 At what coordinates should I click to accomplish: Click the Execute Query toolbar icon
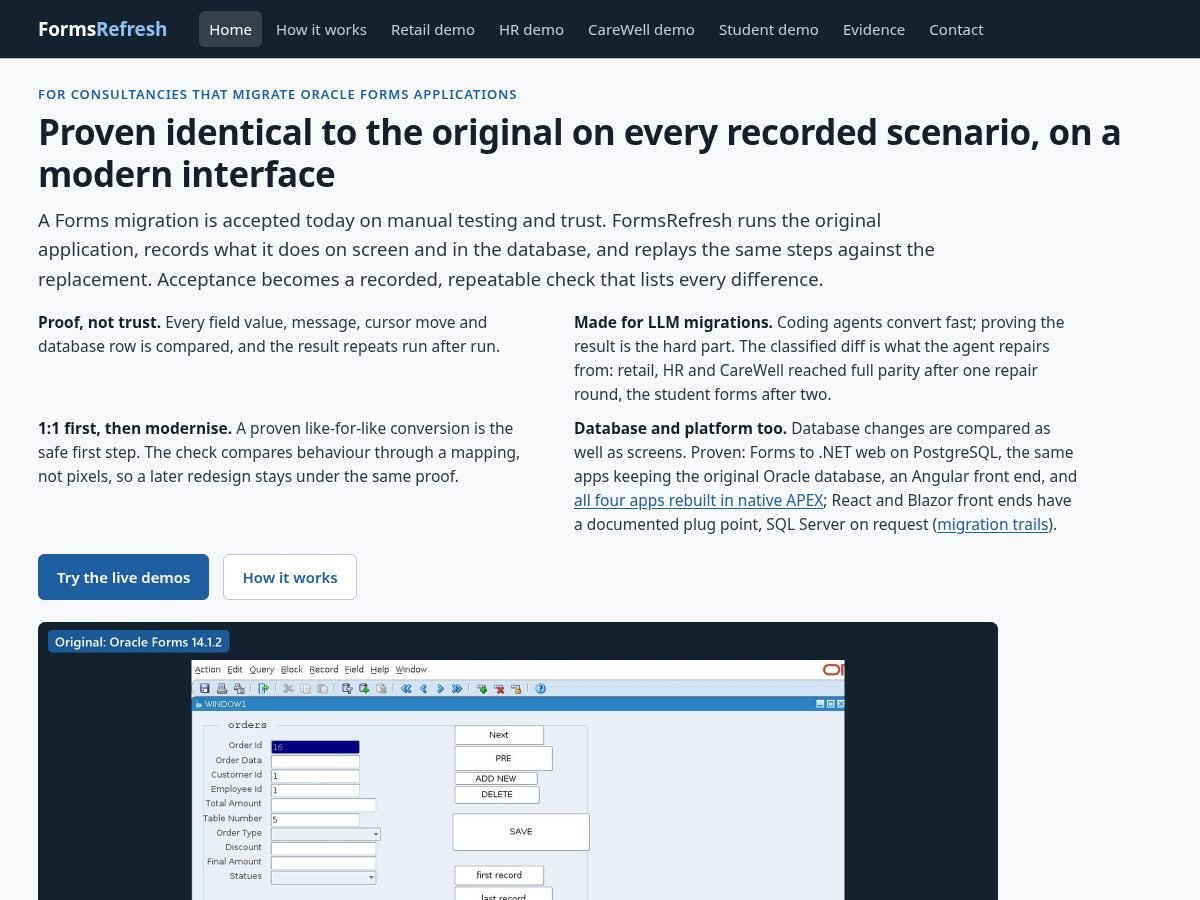[365, 688]
